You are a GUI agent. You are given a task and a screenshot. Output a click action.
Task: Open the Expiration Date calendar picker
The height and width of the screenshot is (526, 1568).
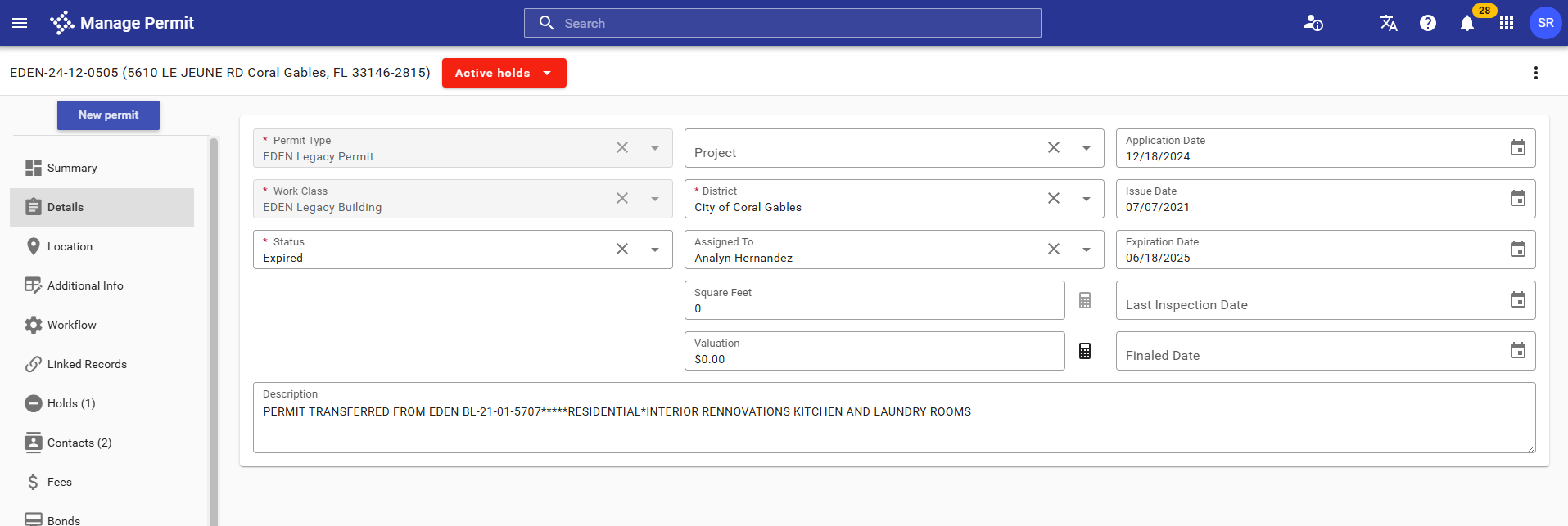click(x=1517, y=250)
